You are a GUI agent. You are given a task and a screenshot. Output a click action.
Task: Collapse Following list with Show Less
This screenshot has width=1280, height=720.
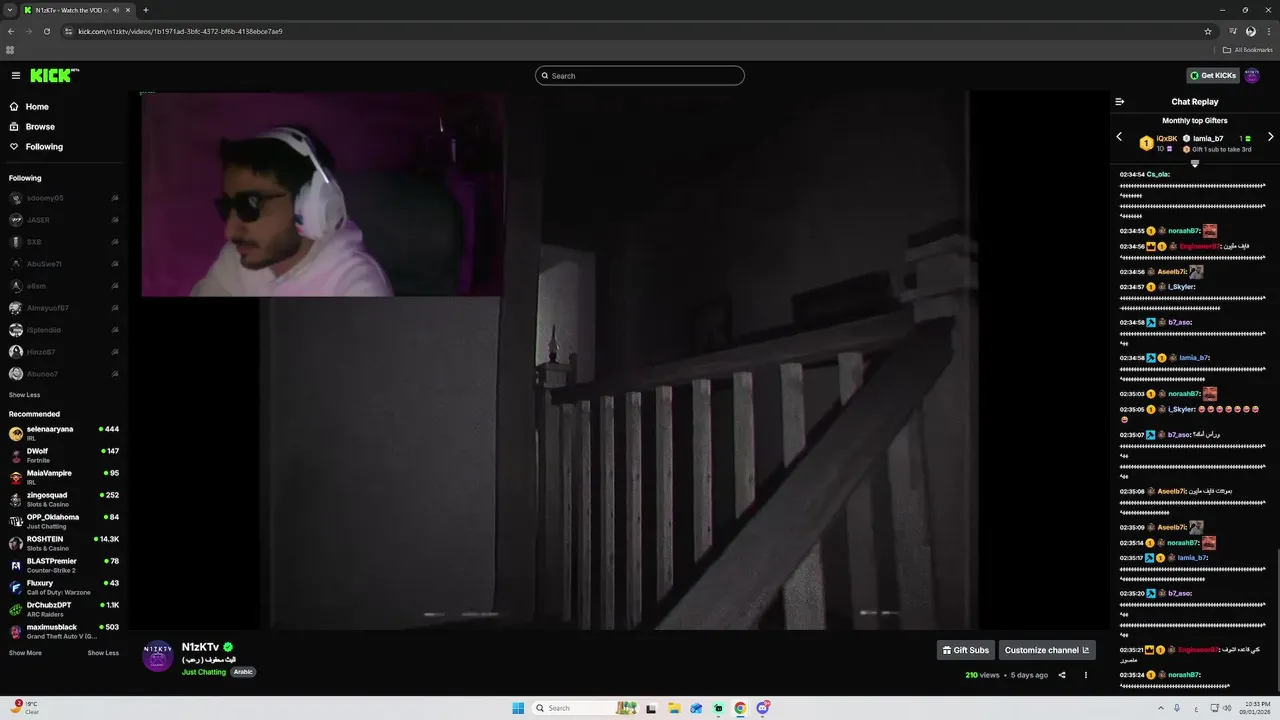[x=25, y=395]
